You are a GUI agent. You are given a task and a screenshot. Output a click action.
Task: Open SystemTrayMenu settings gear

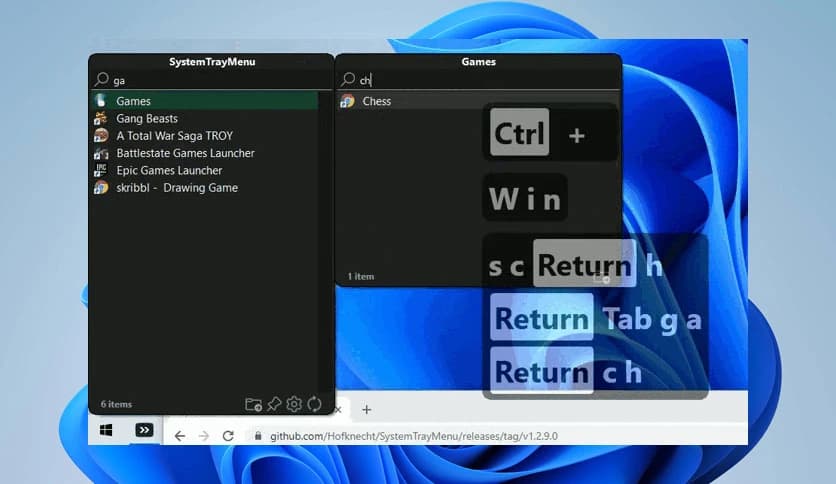pyautogui.click(x=294, y=404)
